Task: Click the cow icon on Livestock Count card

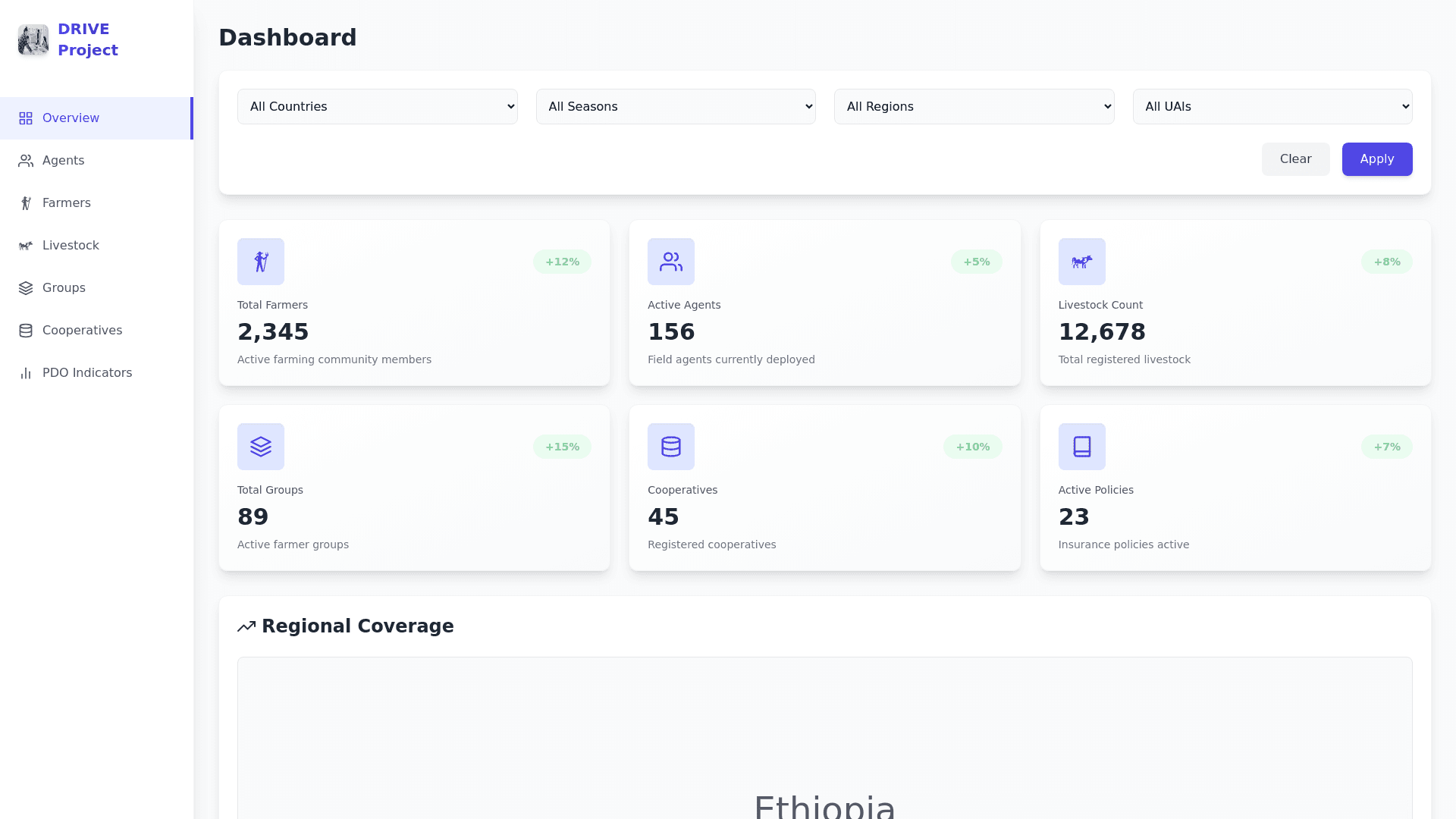Action: [x=1081, y=262]
